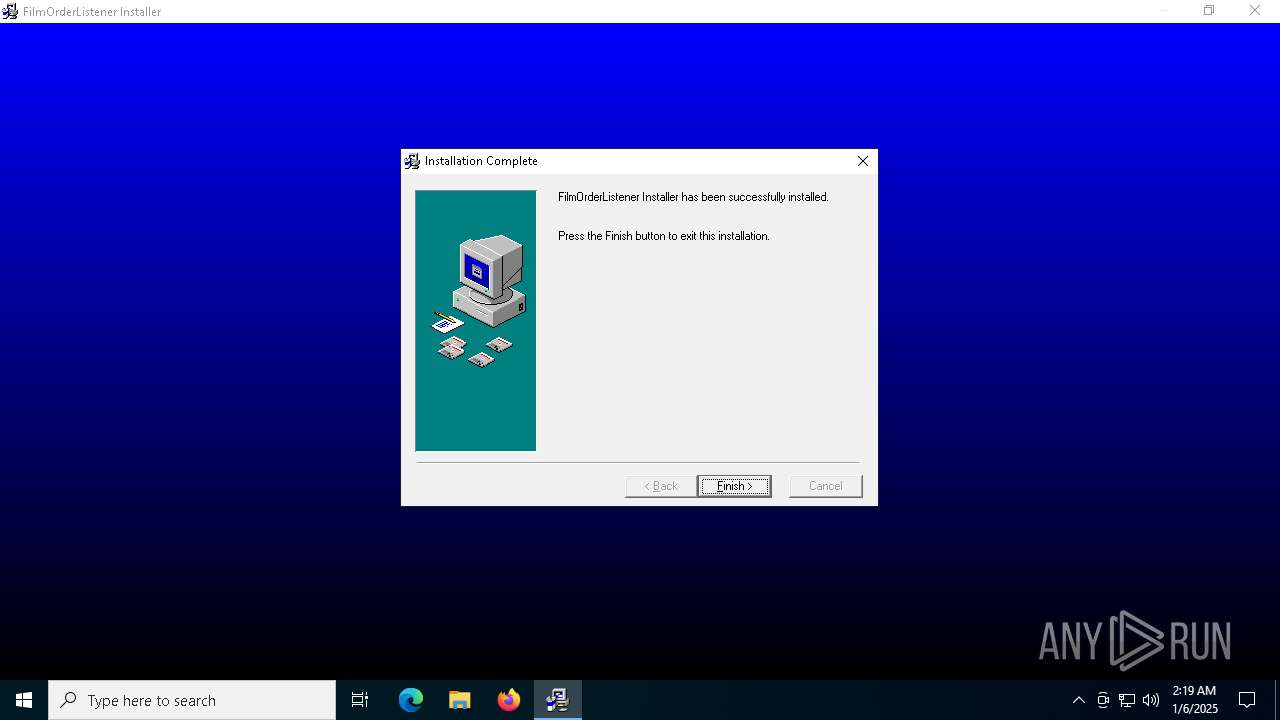
Task: Show hidden system tray icons
Action: click(x=1079, y=700)
